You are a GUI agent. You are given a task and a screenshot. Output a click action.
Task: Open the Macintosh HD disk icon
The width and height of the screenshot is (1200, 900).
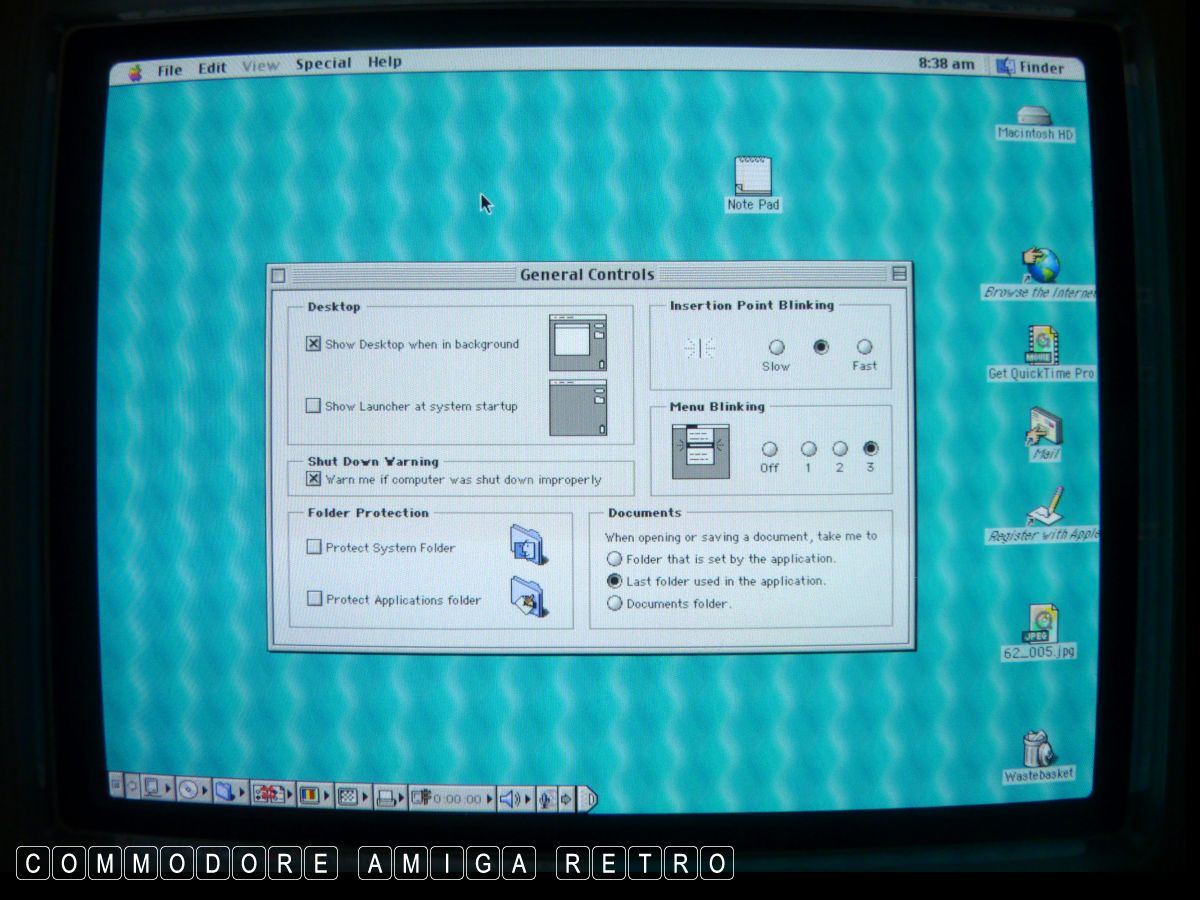point(1035,116)
